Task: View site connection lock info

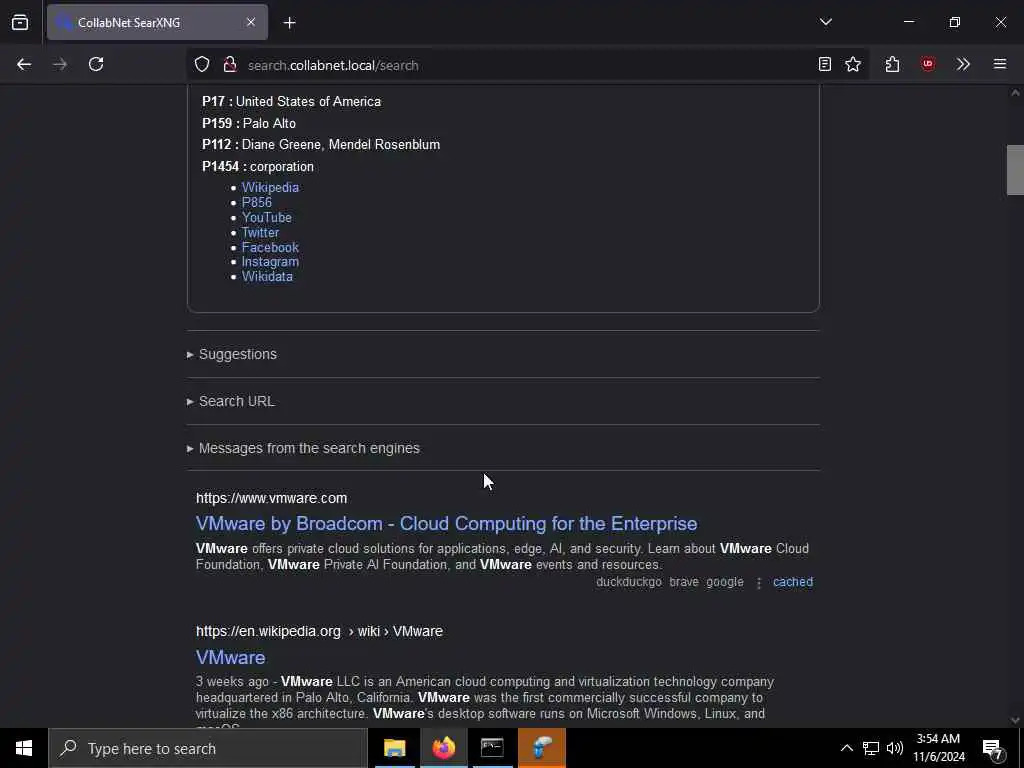Action: pos(230,65)
